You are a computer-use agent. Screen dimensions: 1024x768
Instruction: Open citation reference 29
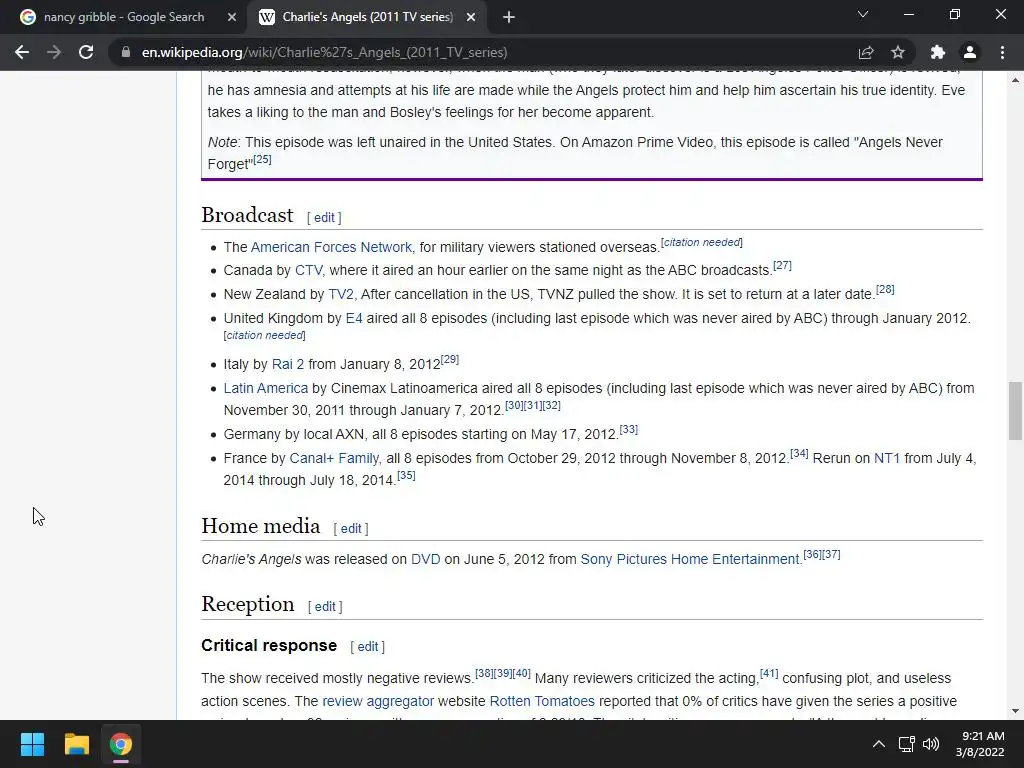(x=450, y=359)
